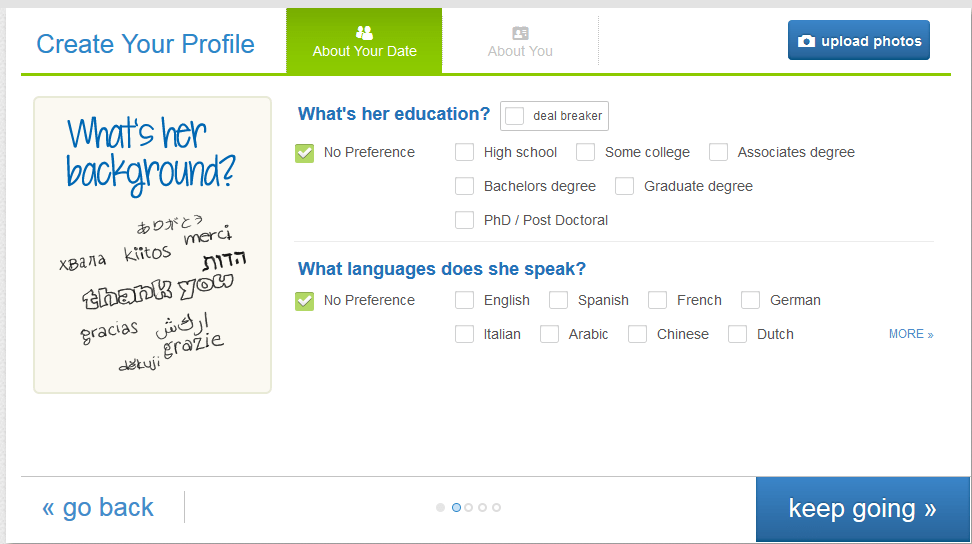Click the go back link
This screenshot has height=544, width=972.
(98, 508)
